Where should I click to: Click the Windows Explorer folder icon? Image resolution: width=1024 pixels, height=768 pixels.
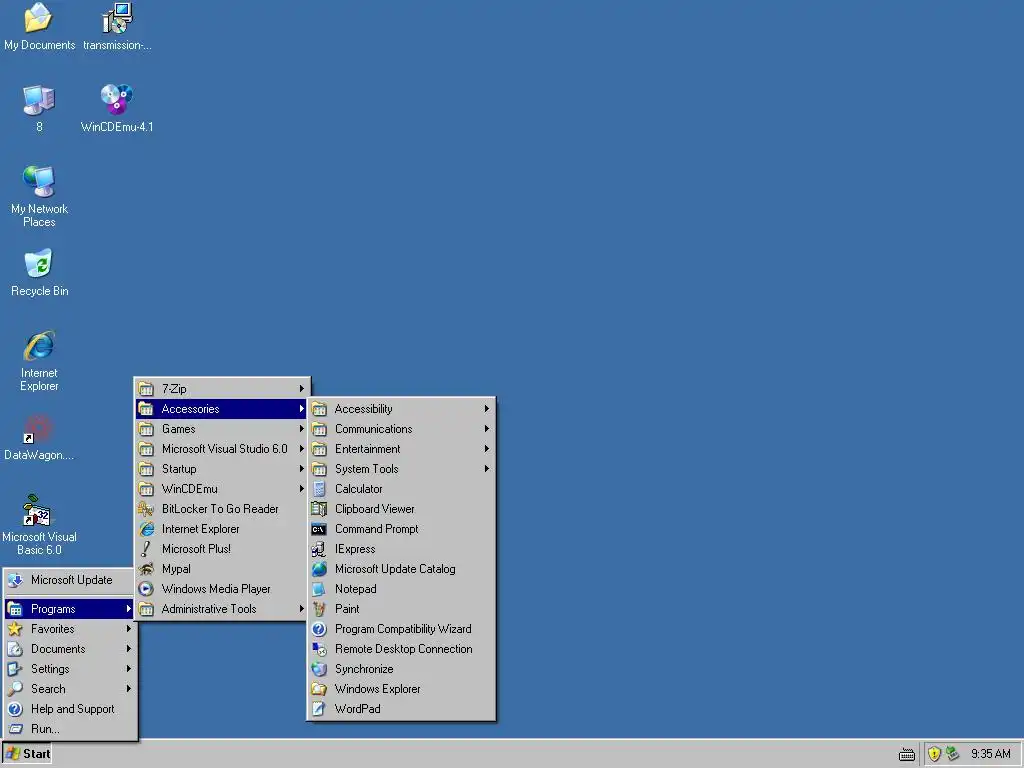tap(319, 689)
